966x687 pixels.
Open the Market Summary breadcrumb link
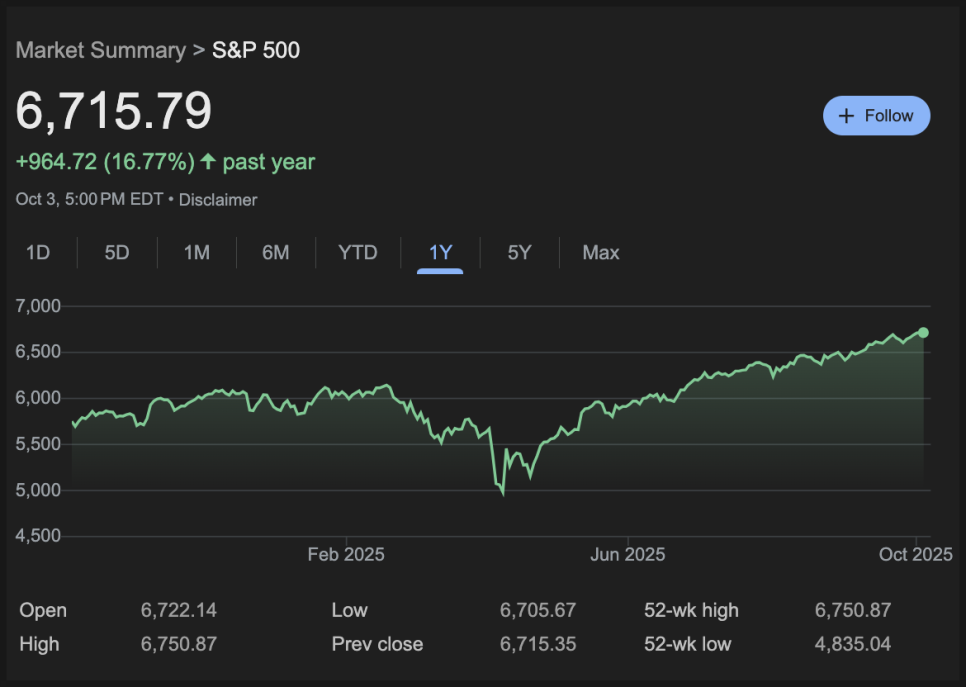100,50
